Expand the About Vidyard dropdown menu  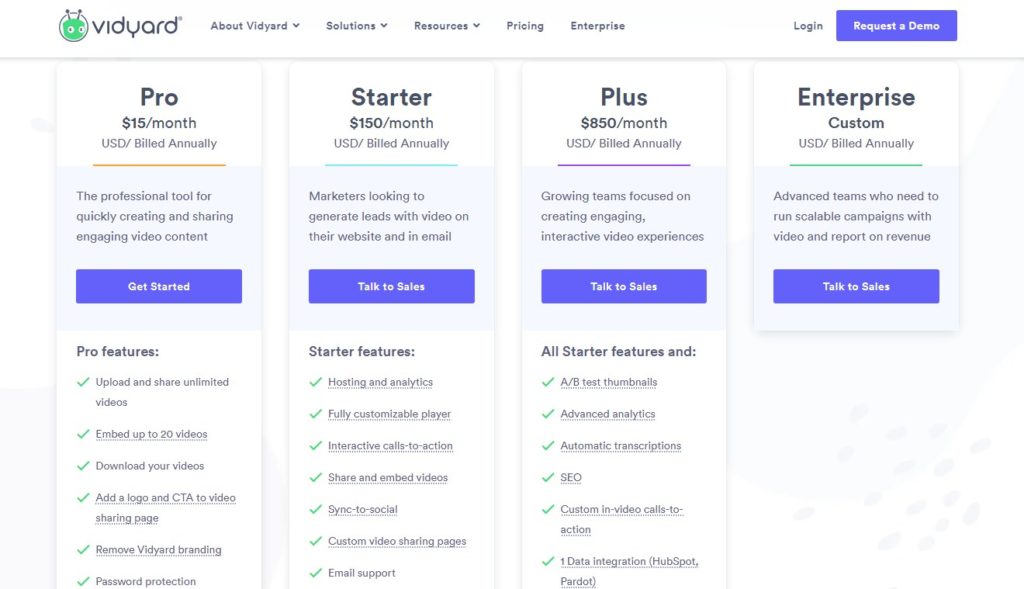pyautogui.click(x=255, y=26)
